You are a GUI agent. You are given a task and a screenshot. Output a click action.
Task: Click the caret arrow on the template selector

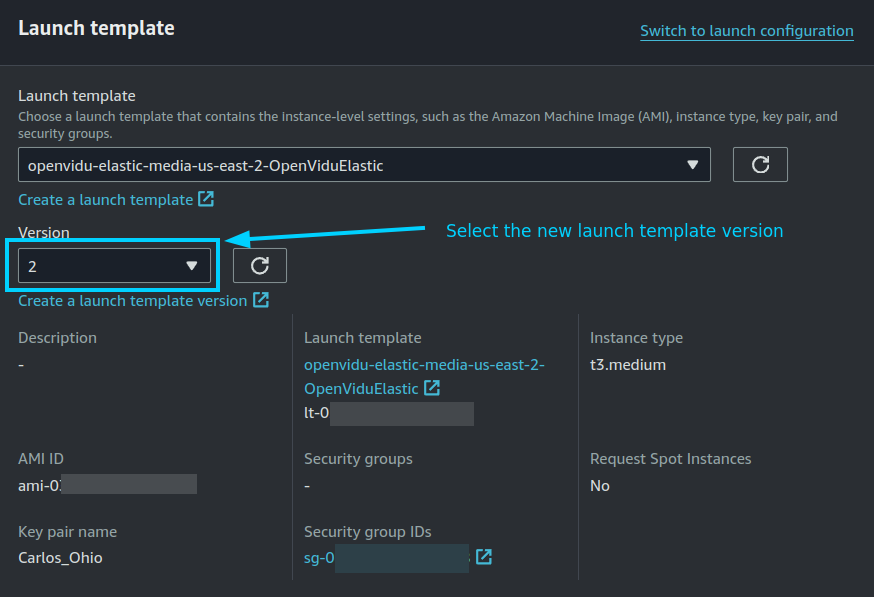point(694,164)
